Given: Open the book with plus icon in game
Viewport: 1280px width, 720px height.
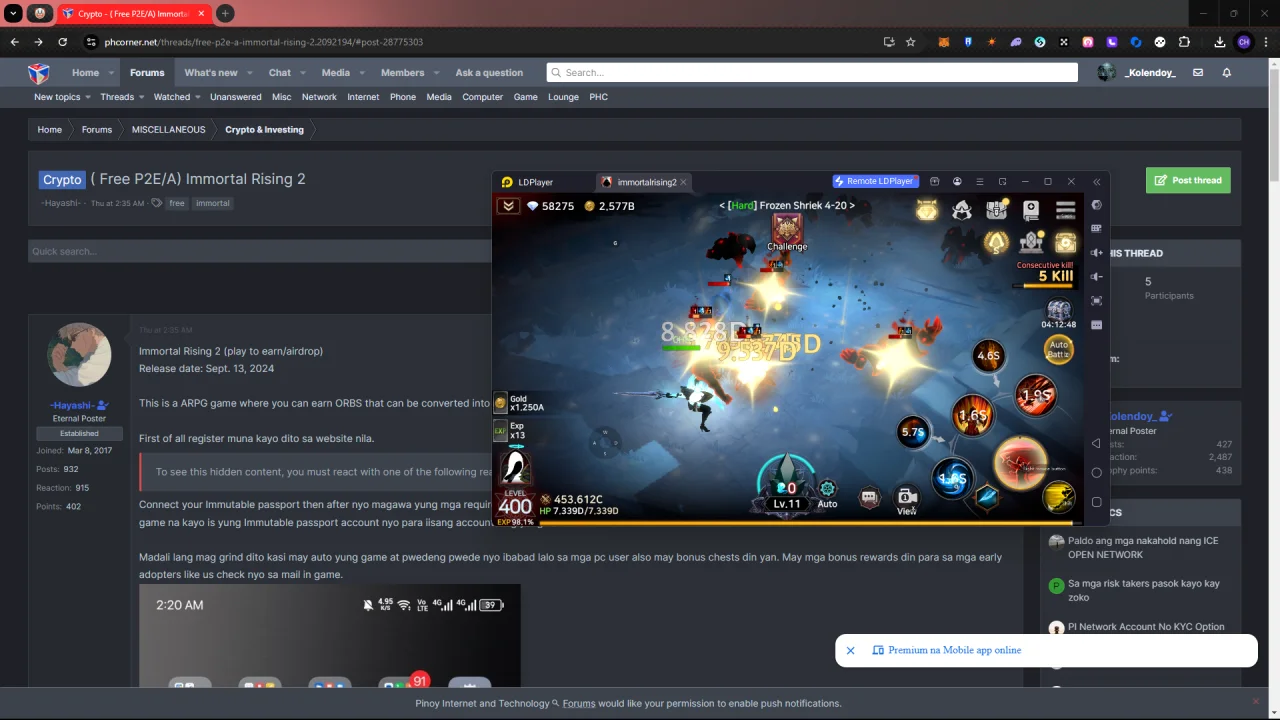Looking at the screenshot, I should (x=1031, y=210).
